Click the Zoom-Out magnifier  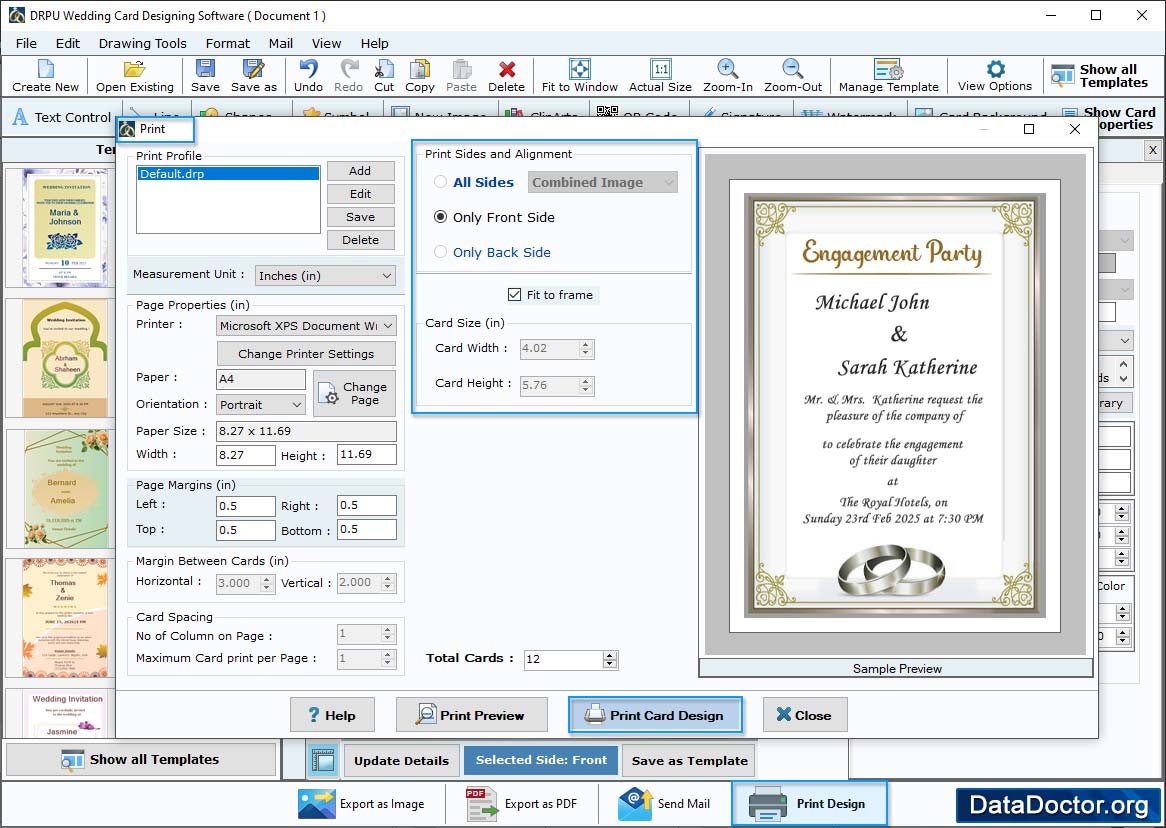point(793,76)
